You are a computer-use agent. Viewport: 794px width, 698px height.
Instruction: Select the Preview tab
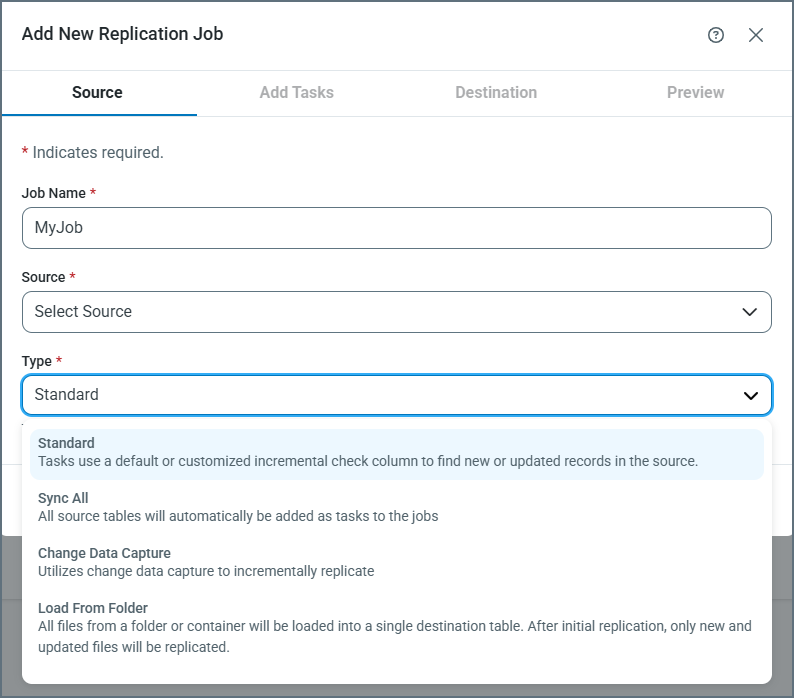(695, 92)
